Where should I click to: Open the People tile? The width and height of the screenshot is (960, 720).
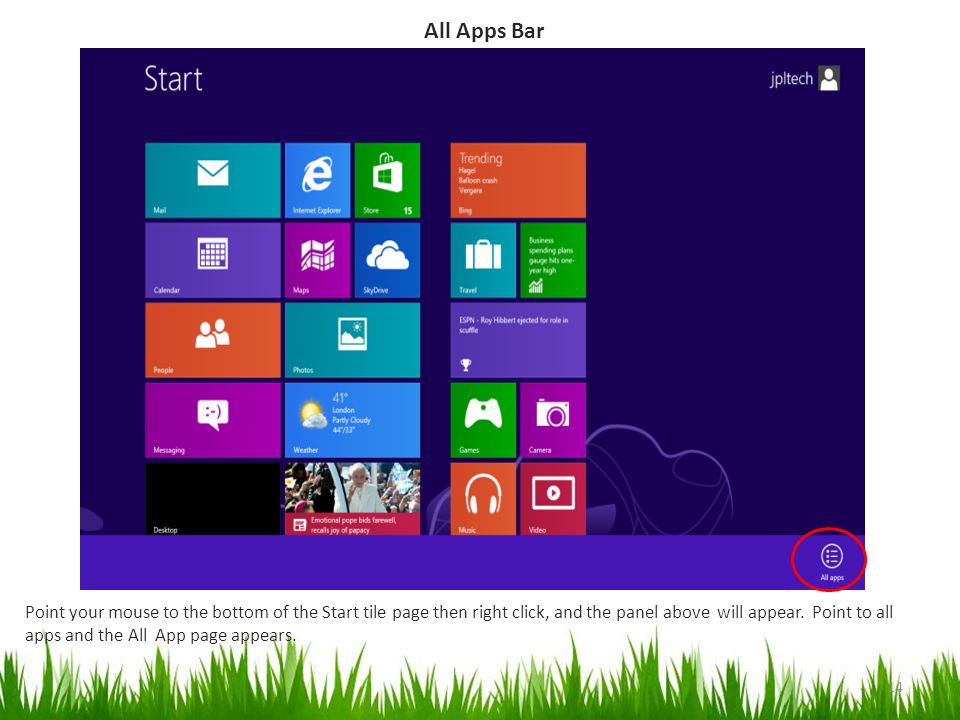(x=212, y=340)
